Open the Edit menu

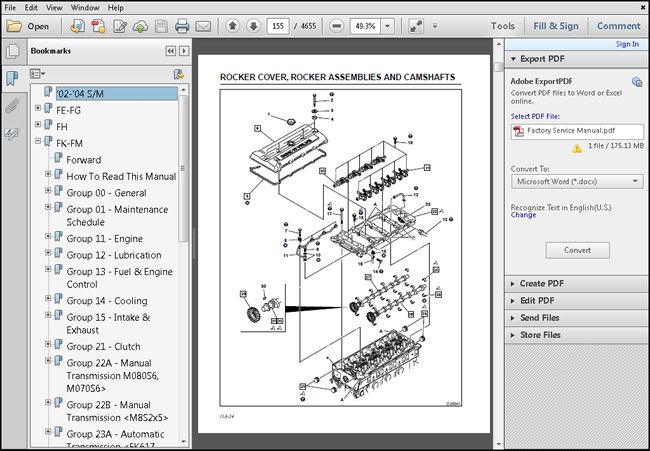31,7
